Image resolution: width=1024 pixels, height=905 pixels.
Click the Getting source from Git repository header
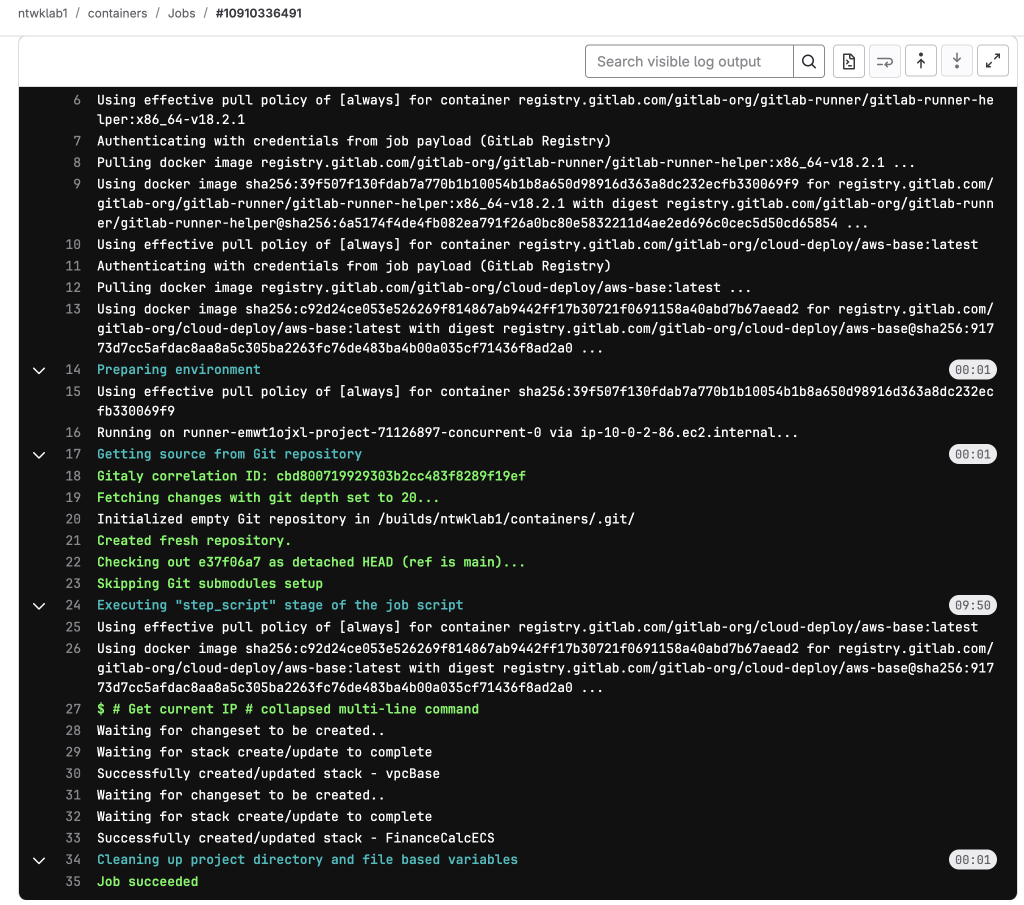[x=229, y=454]
